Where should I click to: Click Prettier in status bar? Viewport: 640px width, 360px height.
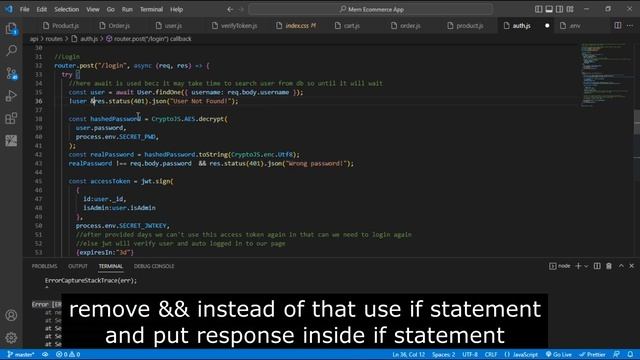pos(592,354)
